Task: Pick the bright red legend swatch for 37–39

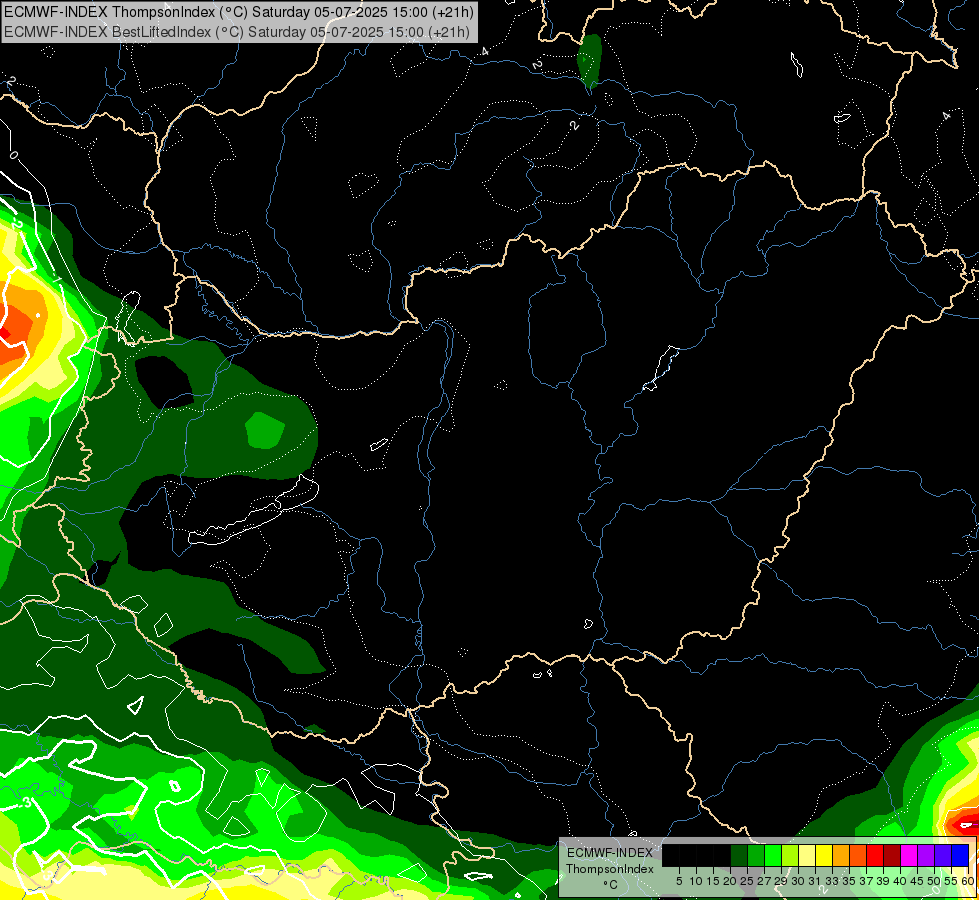Action: tap(876, 855)
